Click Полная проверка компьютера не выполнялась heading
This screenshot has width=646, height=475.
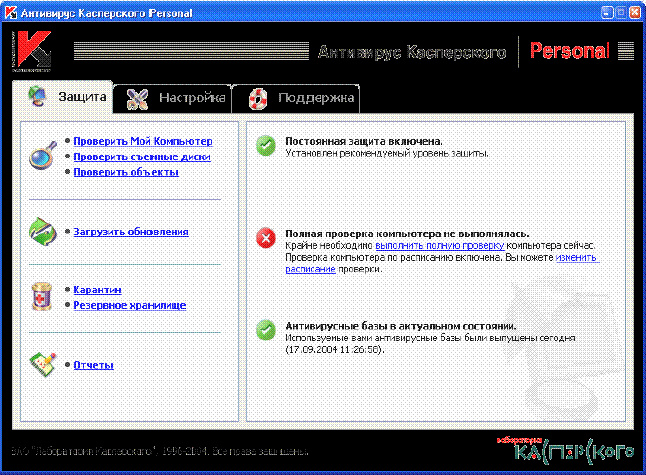[407, 234]
